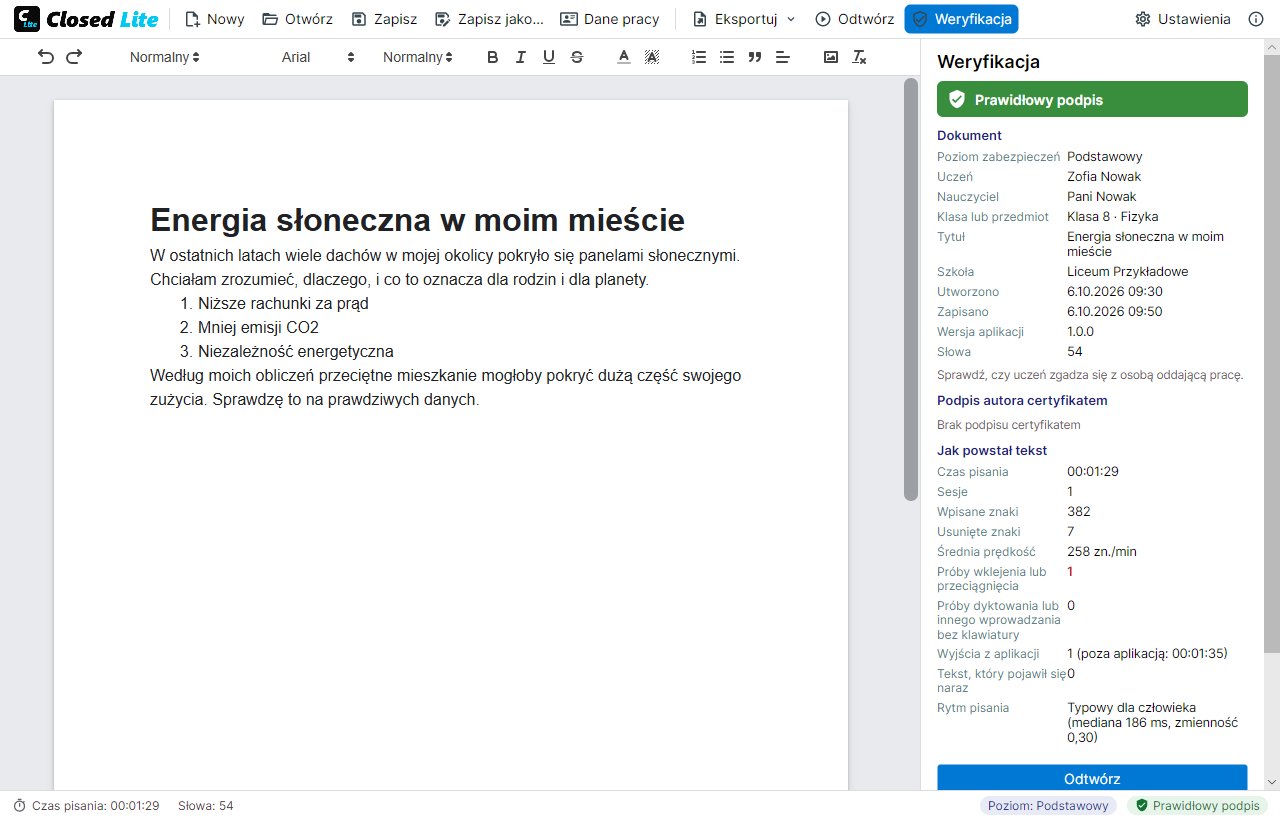Save the document with Zapisz
This screenshot has height=820, width=1280.
(384, 19)
